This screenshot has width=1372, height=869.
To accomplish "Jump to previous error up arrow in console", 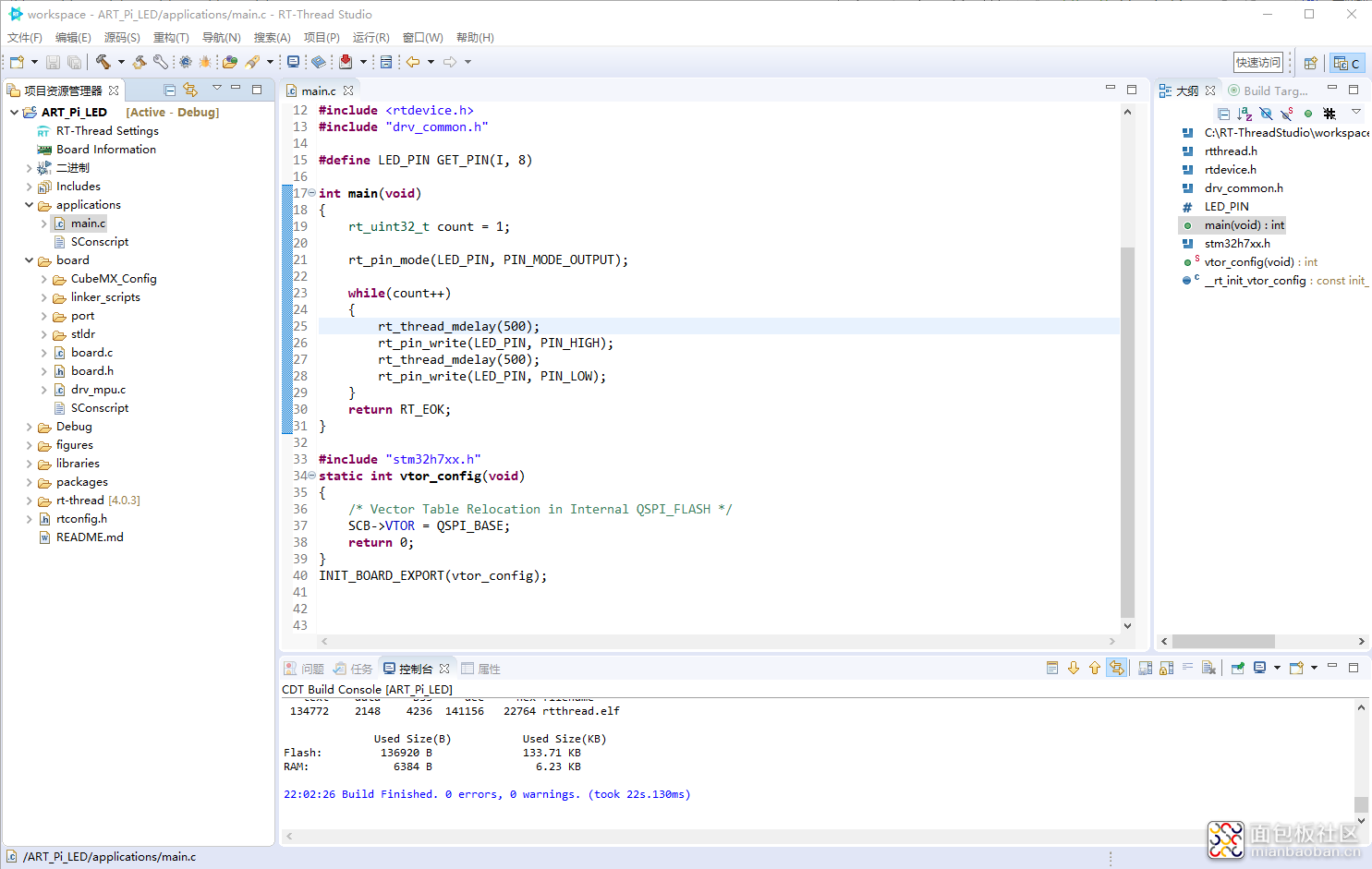I will [x=1095, y=668].
